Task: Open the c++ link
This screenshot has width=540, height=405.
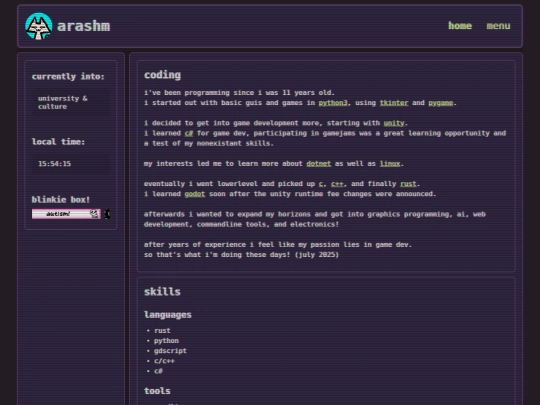Action: (337, 184)
